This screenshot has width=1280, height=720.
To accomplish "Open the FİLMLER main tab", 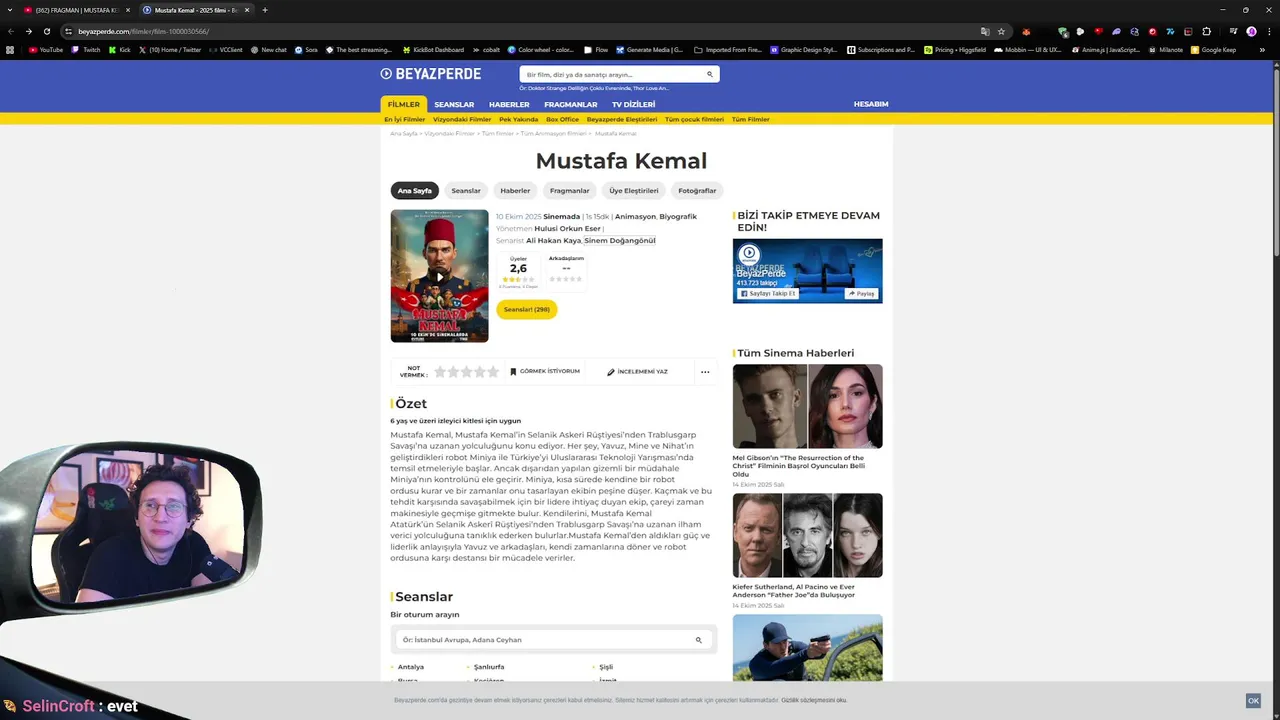I will click(404, 104).
